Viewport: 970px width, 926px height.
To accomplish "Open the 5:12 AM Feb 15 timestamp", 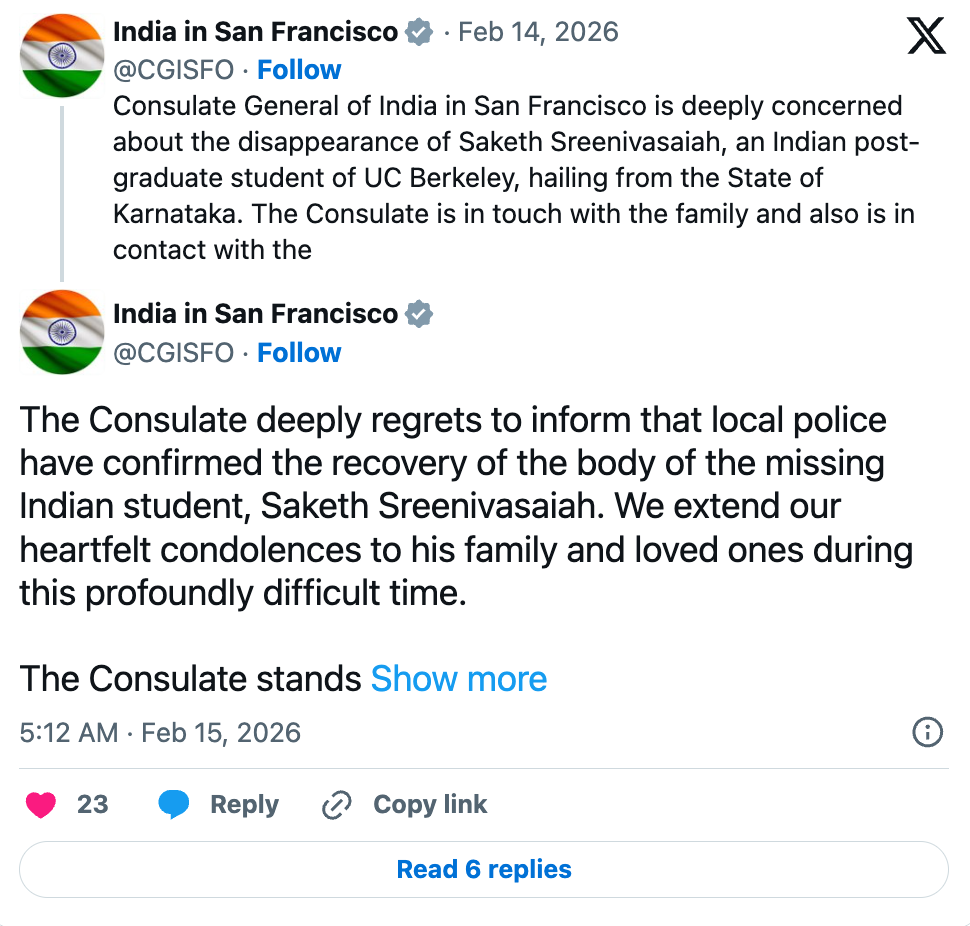I will pyautogui.click(x=160, y=733).
